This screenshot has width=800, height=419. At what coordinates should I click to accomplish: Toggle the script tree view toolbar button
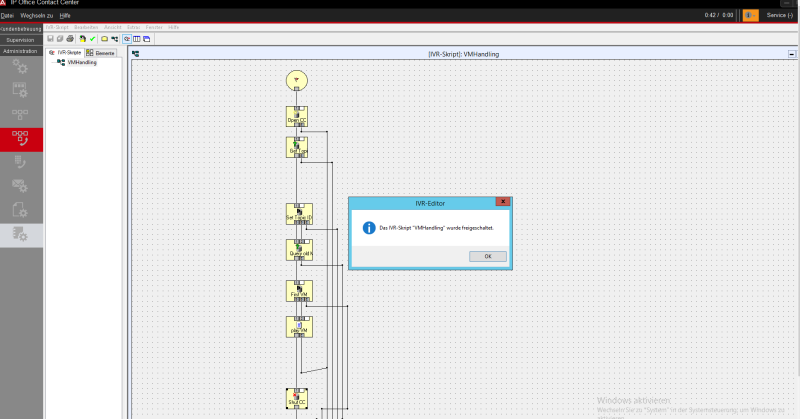pyautogui.click(x=127, y=39)
